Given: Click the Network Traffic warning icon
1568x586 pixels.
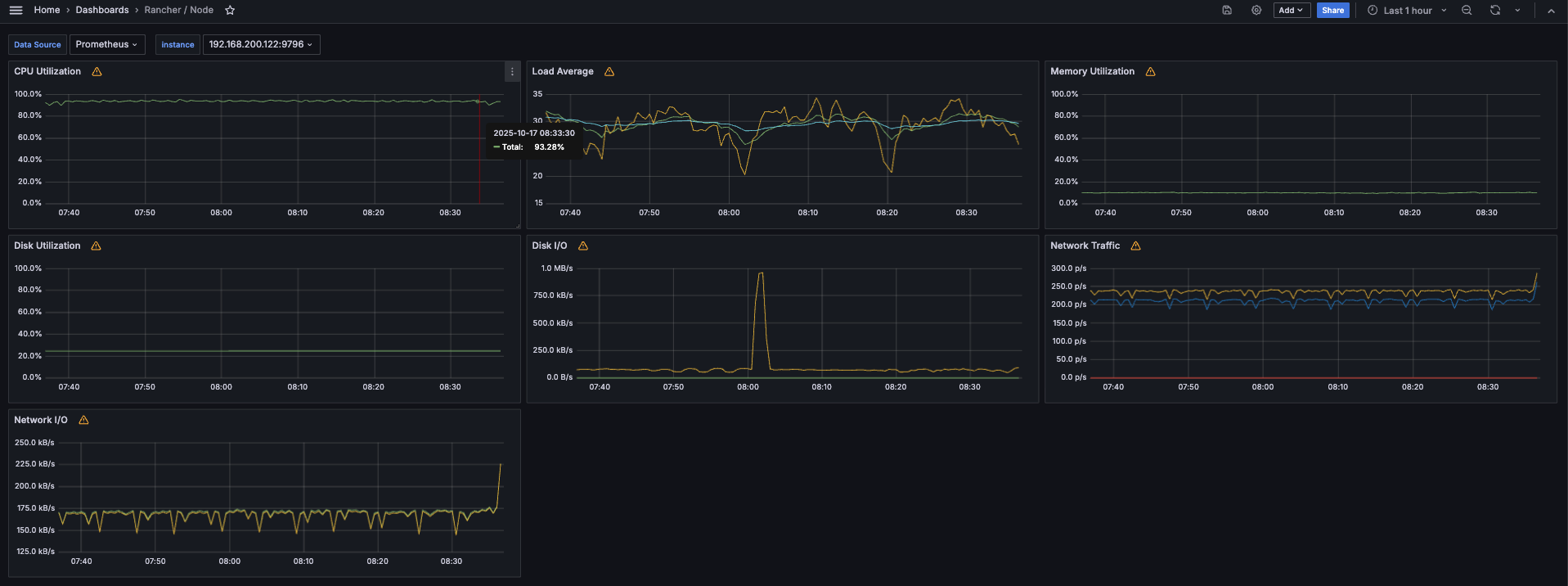Looking at the screenshot, I should click(1136, 246).
